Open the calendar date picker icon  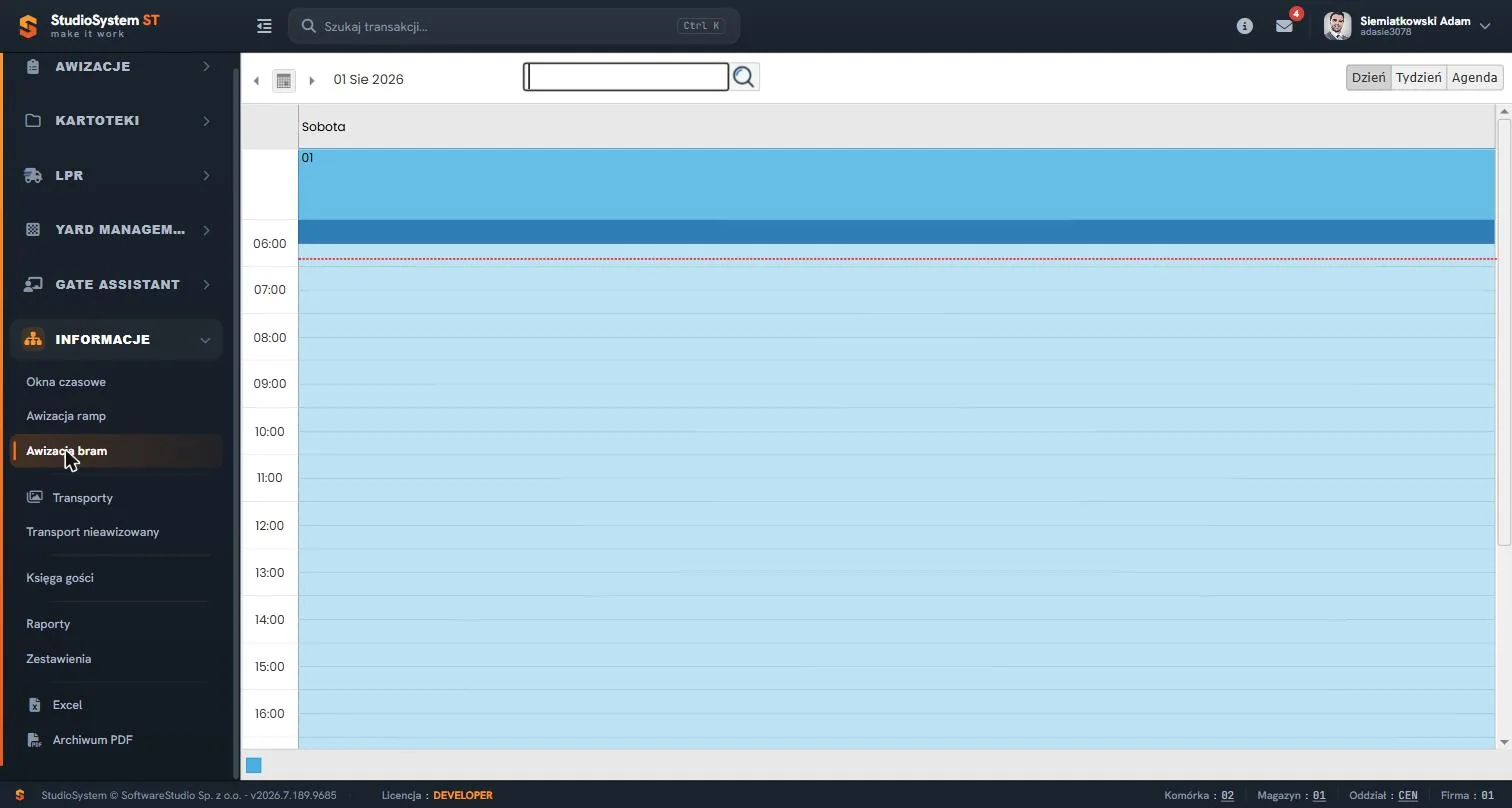[284, 80]
